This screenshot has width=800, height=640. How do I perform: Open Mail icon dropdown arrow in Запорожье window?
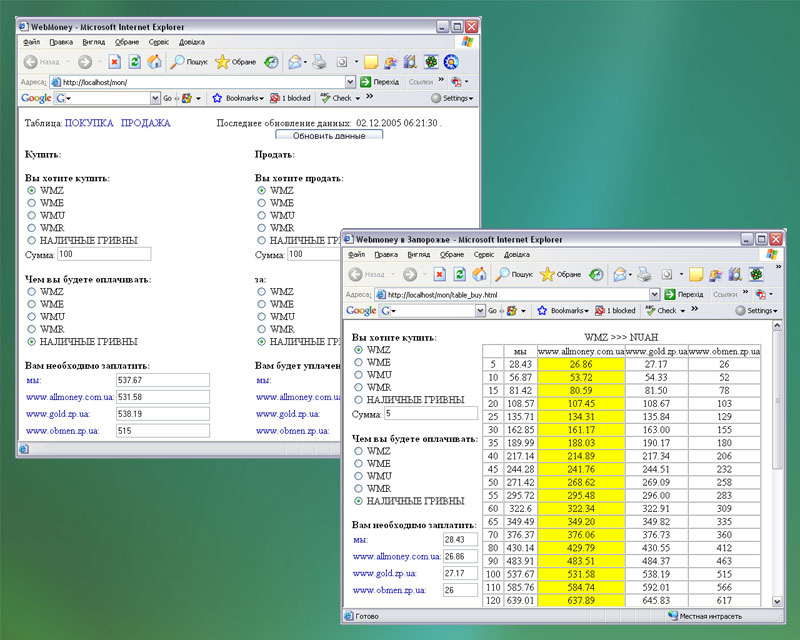coord(631,275)
